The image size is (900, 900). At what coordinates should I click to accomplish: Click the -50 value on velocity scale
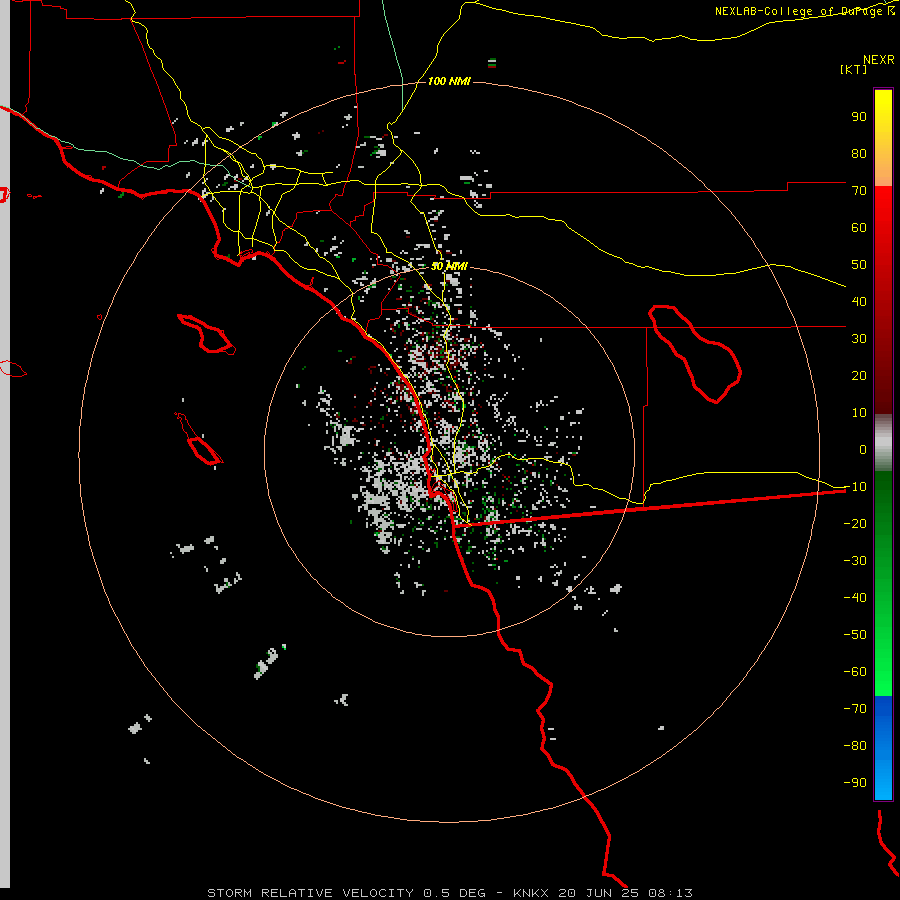point(855,635)
